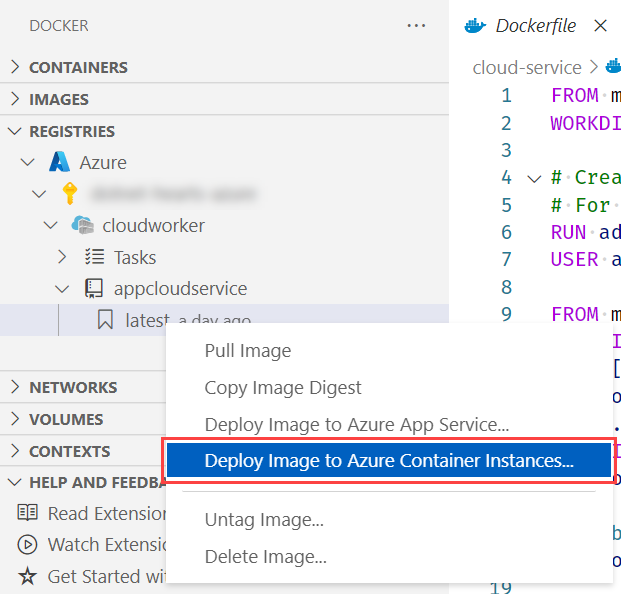The image size is (621, 594).
Task: Switch to the Dockerfile tab
Action: pos(536,26)
